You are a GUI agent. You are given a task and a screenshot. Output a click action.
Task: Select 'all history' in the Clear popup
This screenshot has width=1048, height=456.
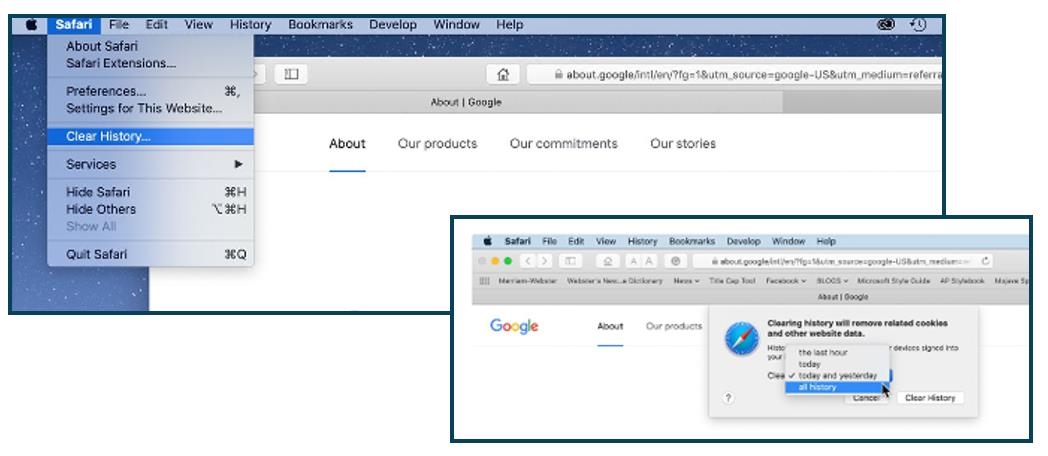tap(838, 387)
